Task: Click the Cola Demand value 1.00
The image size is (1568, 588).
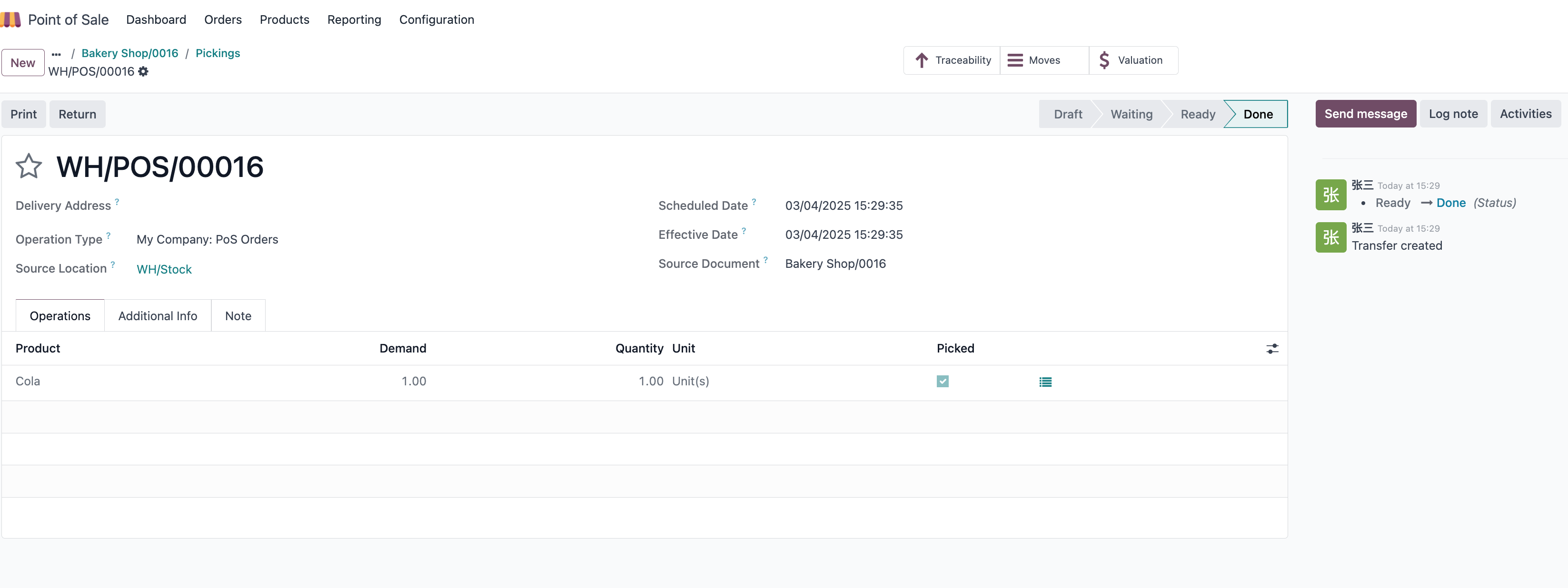Action: pyautogui.click(x=413, y=381)
